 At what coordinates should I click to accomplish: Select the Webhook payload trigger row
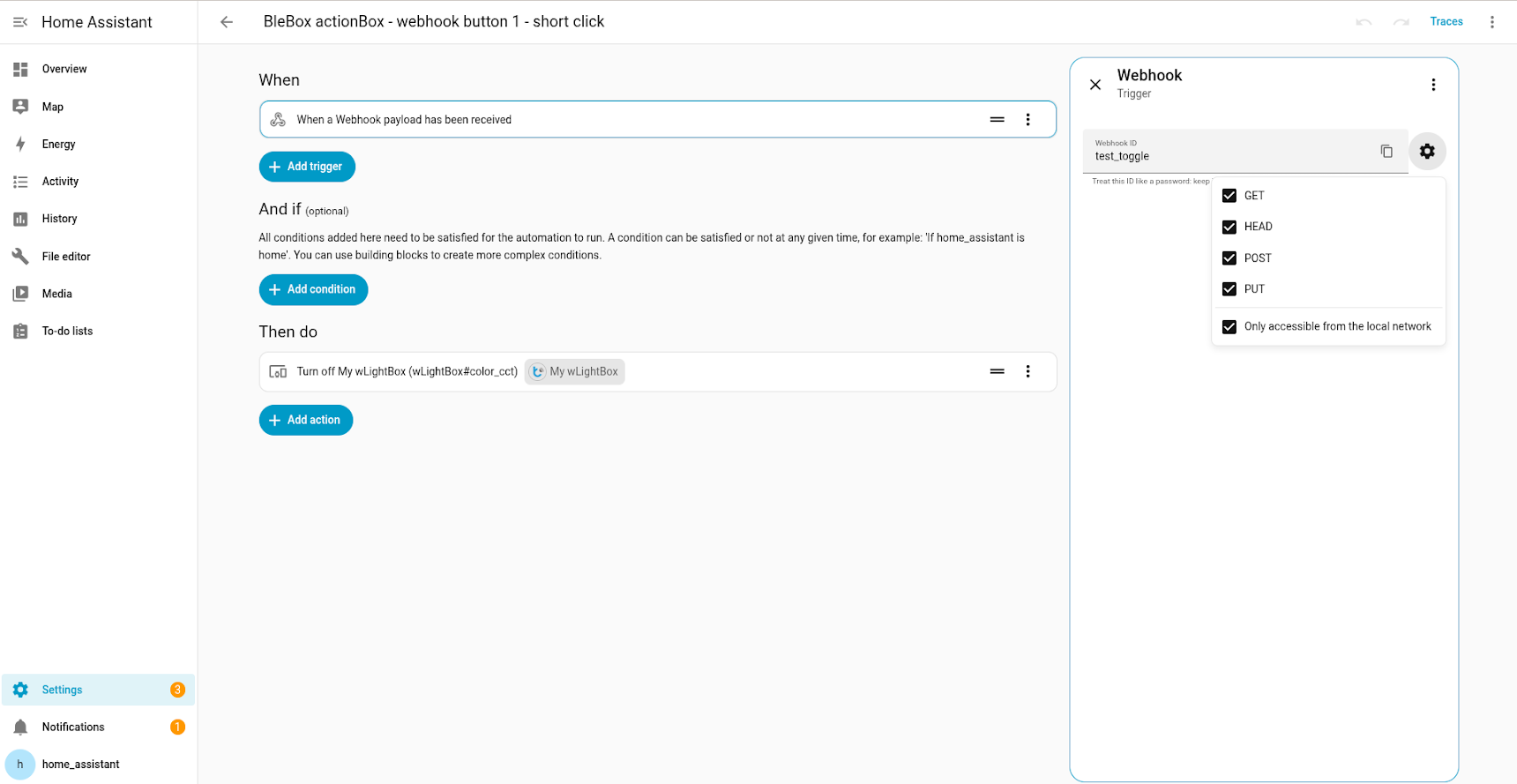click(x=657, y=119)
